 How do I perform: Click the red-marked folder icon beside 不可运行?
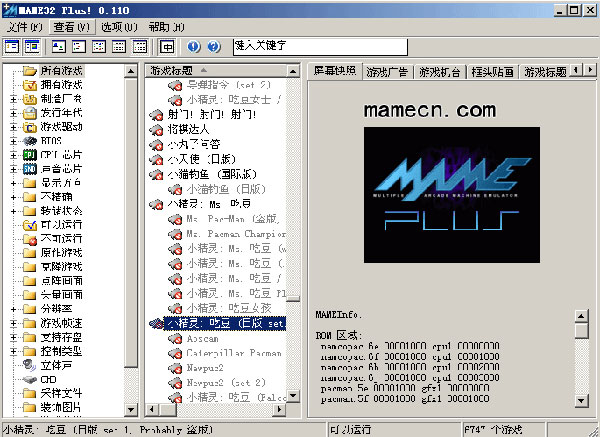[29, 239]
